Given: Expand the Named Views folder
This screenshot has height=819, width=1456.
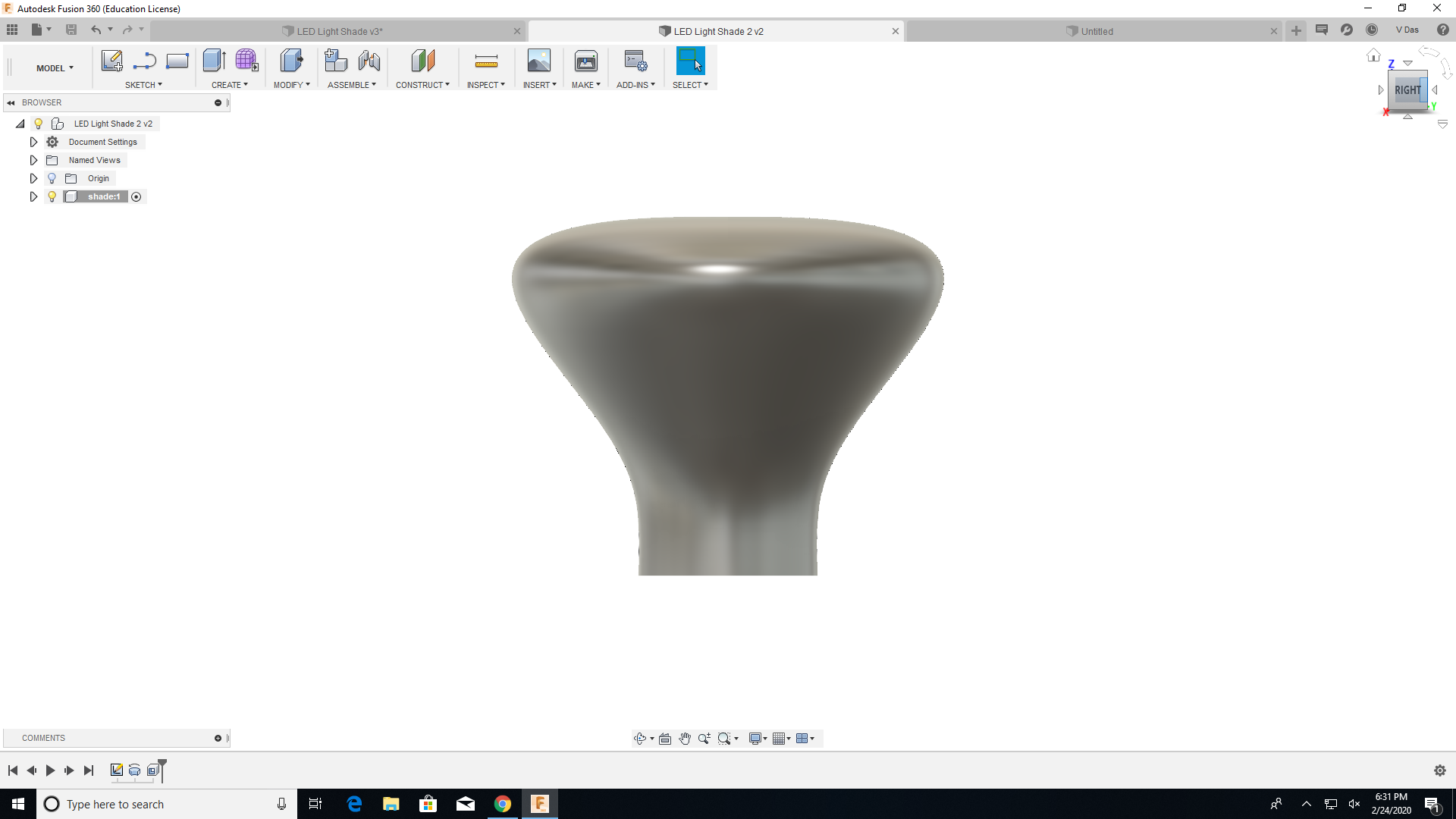Looking at the screenshot, I should [x=33, y=160].
